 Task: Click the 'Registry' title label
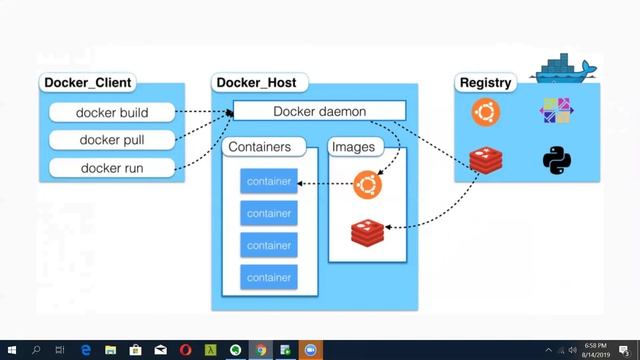[486, 82]
